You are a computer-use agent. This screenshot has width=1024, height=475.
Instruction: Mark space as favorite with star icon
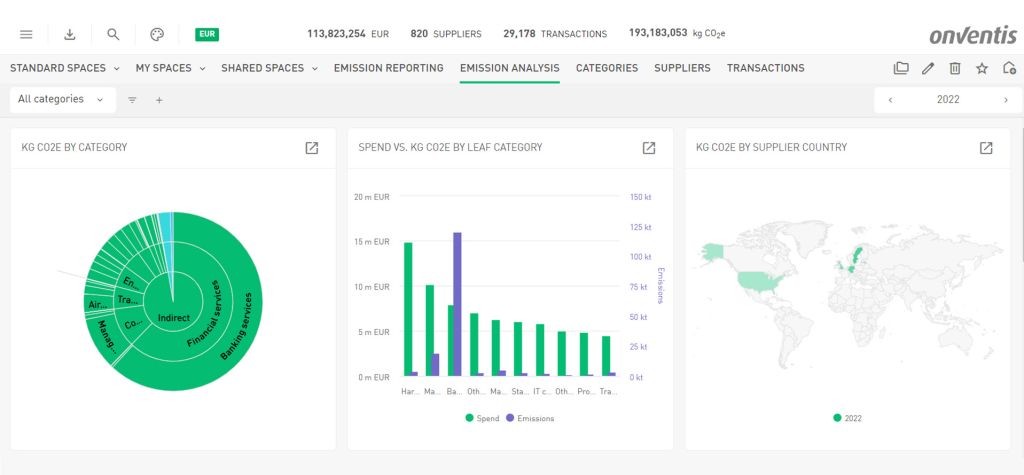tap(982, 68)
